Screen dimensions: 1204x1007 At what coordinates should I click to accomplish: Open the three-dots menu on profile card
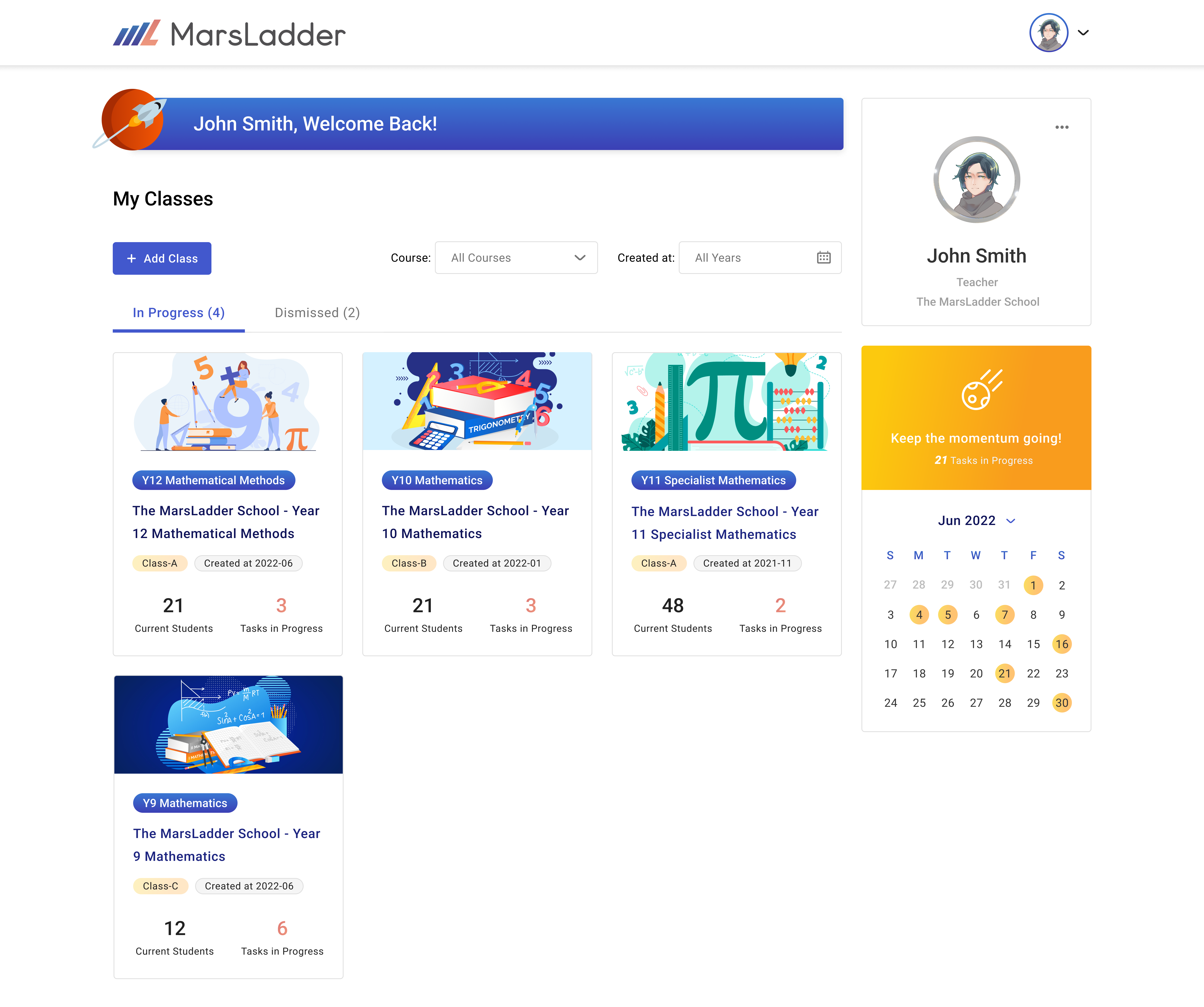point(1062,127)
